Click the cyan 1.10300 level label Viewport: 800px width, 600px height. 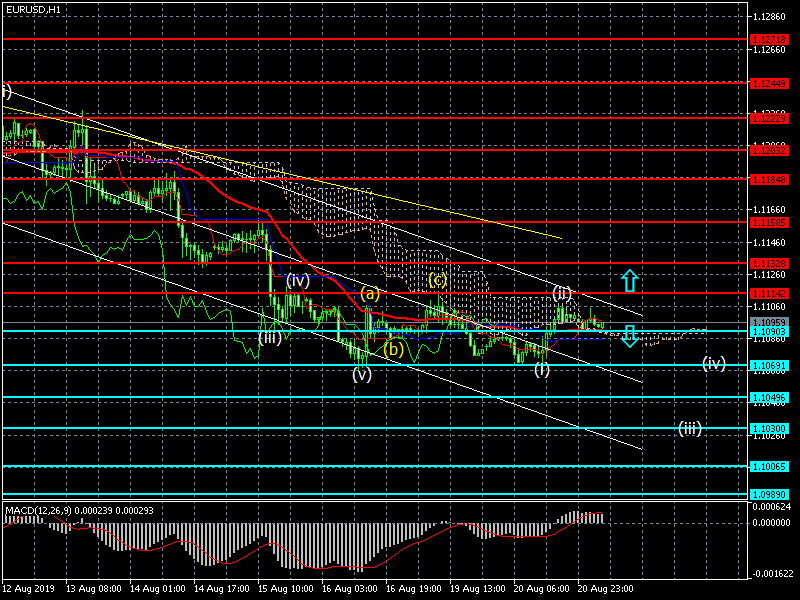(769, 429)
